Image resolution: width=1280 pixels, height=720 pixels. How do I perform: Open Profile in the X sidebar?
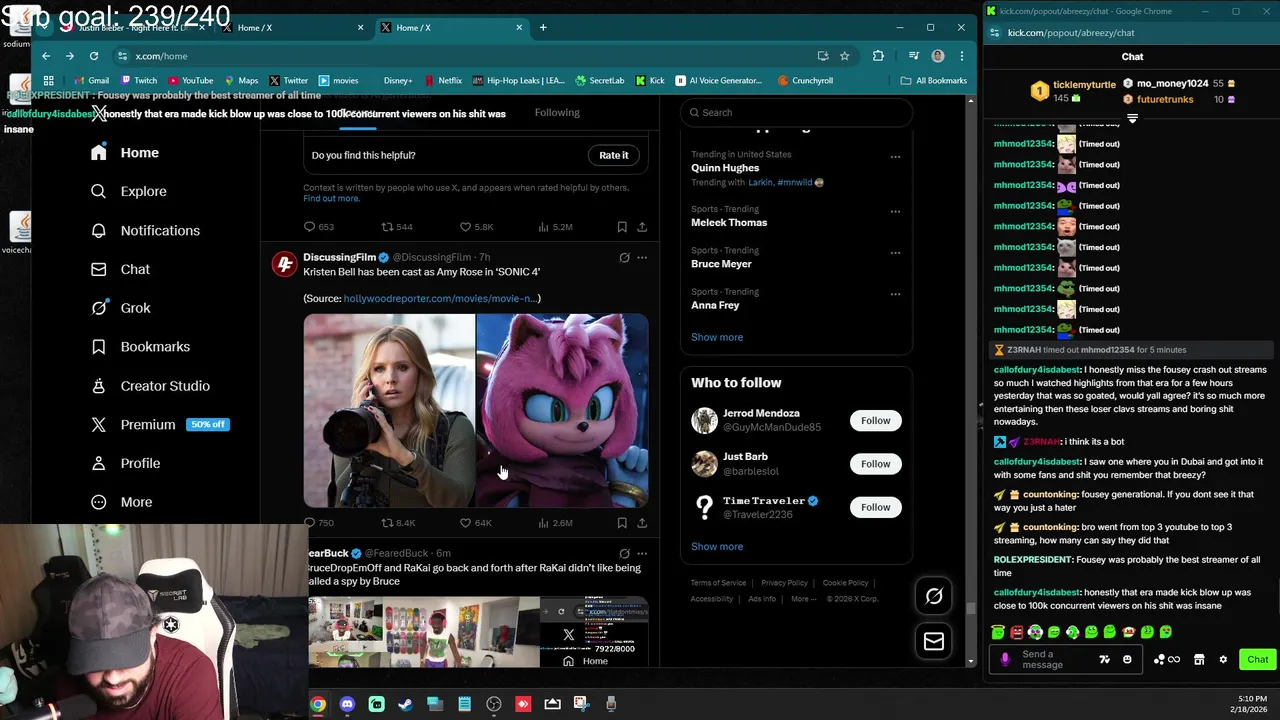(x=126, y=463)
